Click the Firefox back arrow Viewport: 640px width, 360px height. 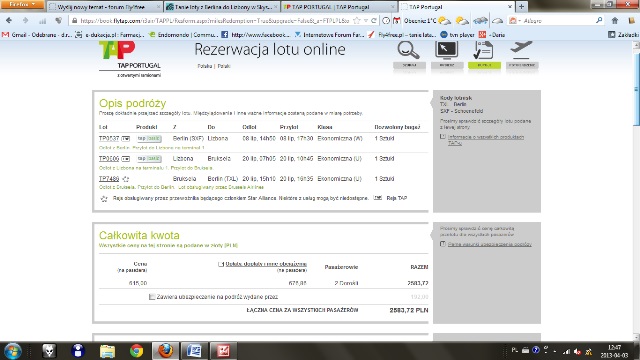9,20
